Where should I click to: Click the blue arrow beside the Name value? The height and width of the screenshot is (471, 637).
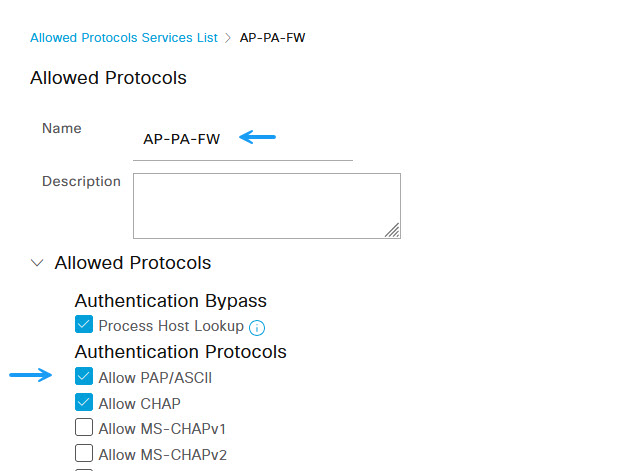coord(258,137)
